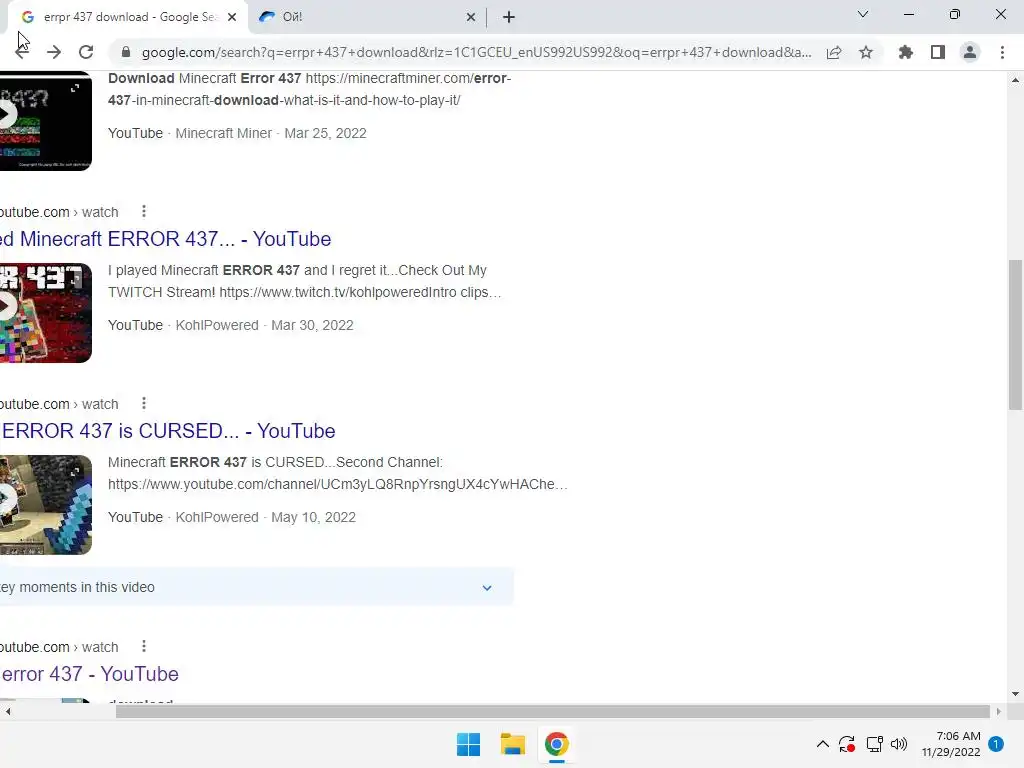This screenshot has height=768, width=1024.
Task: Open Chrome's three-dot menu
Action: point(1002,52)
